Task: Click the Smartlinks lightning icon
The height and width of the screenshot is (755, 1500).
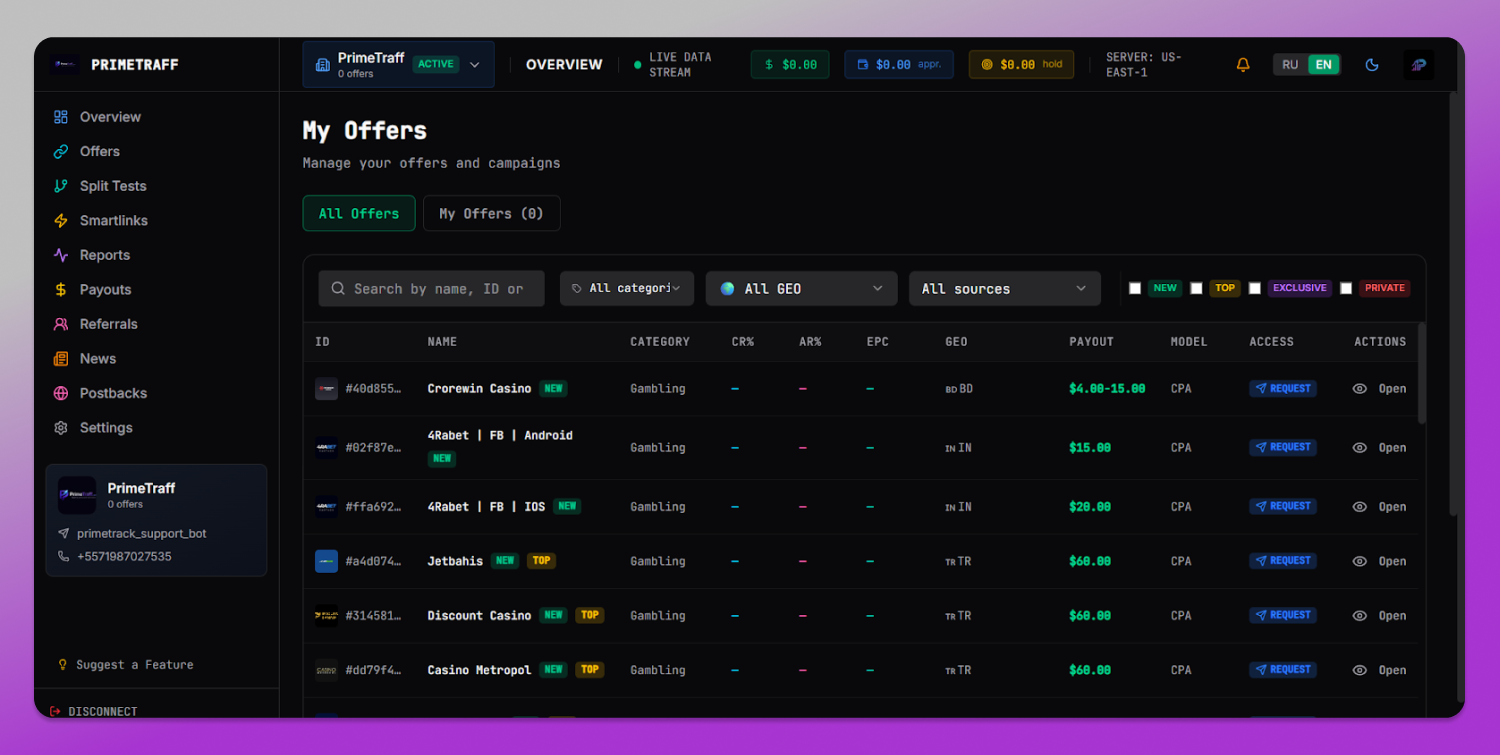Action: point(61,220)
